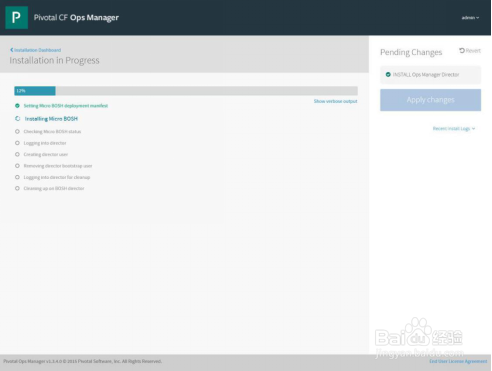Show verbose output link
Screen dimensions: 492x371
coord(335,101)
